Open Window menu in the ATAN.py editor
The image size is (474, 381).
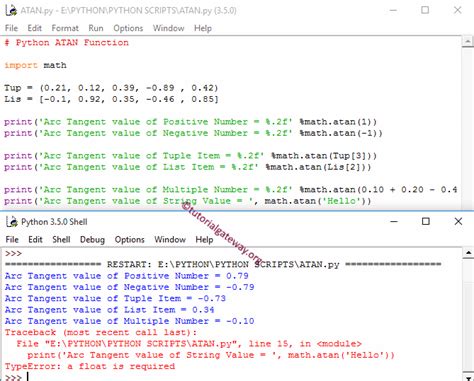click(x=168, y=28)
